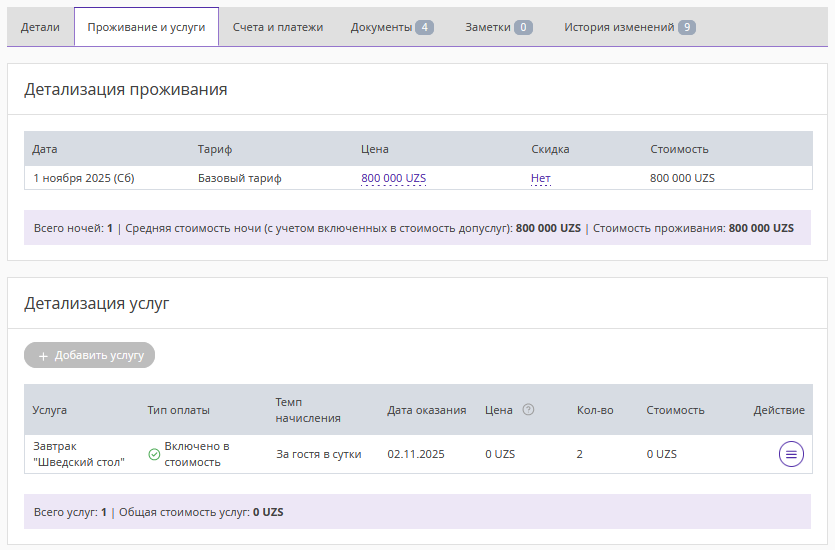The height and width of the screenshot is (550, 835).
Task: Open the Заметки tab
Action: tap(498, 27)
